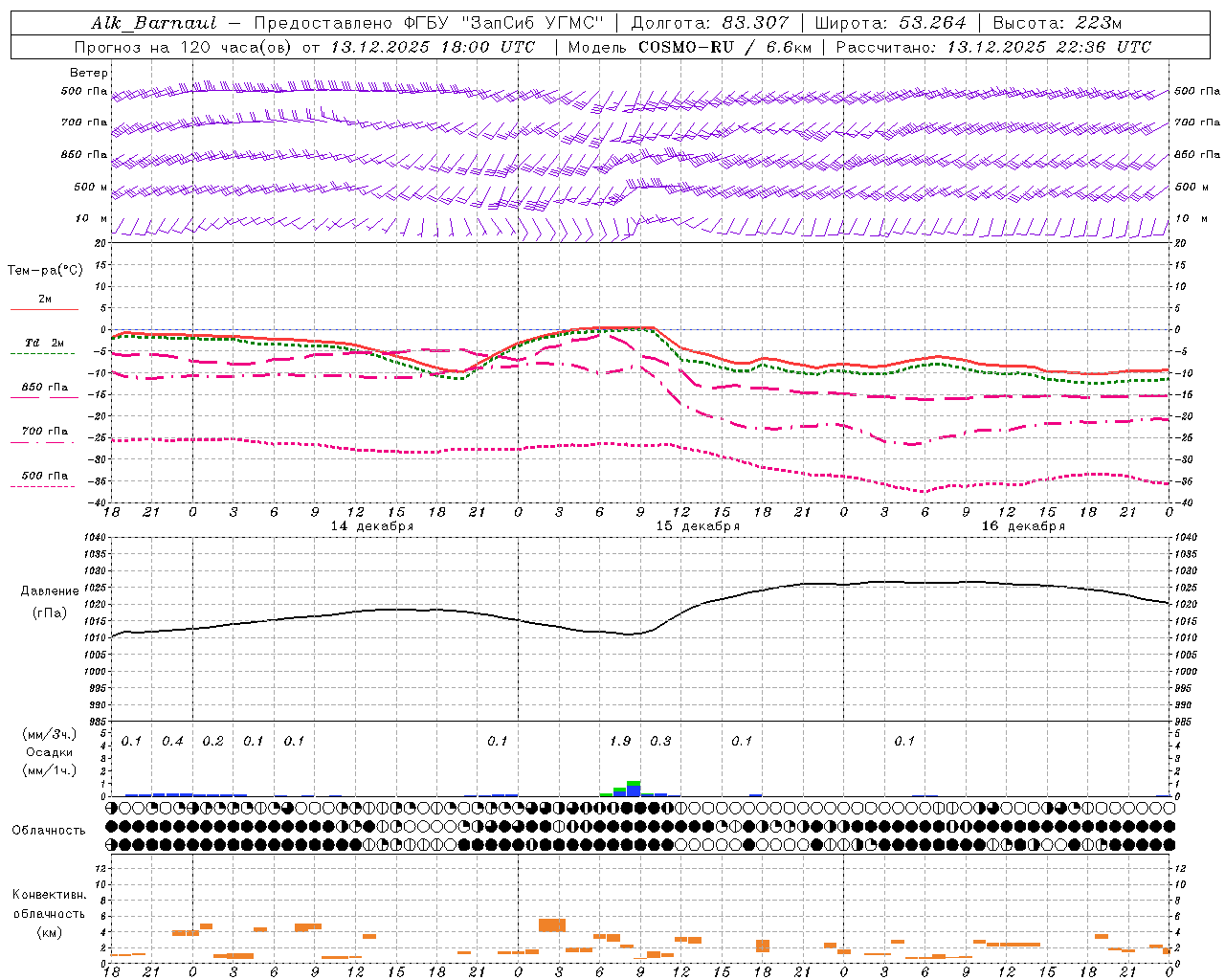Viewport: 1225px width, 980px height.
Task: Click the 0.2 precipitation amount value
Action: click(x=212, y=741)
